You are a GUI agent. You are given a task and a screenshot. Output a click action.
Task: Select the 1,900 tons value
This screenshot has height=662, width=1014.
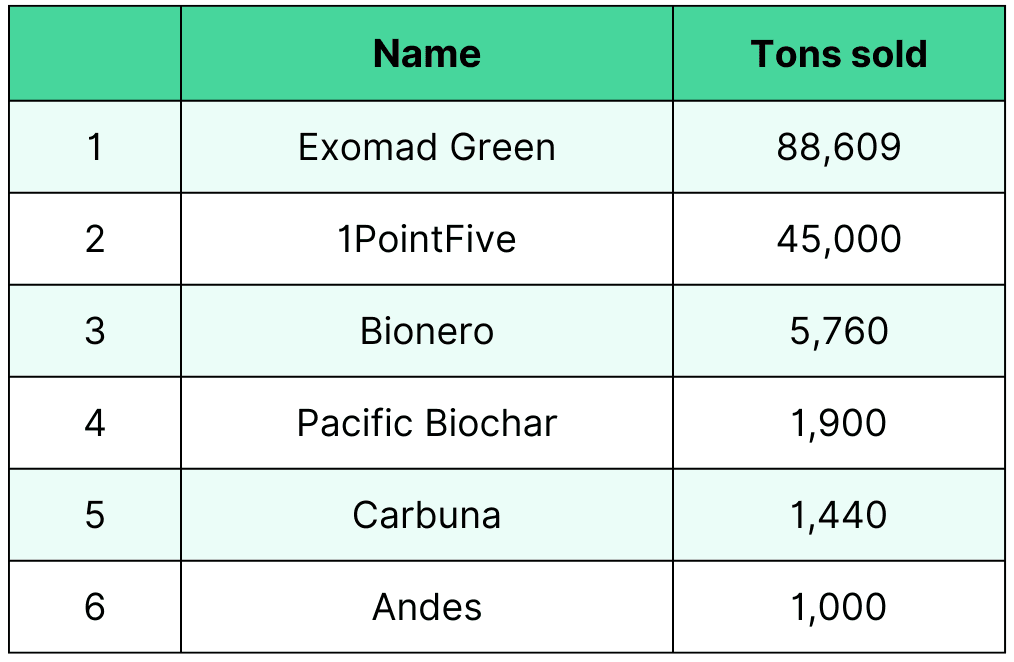pyautogui.click(x=839, y=423)
